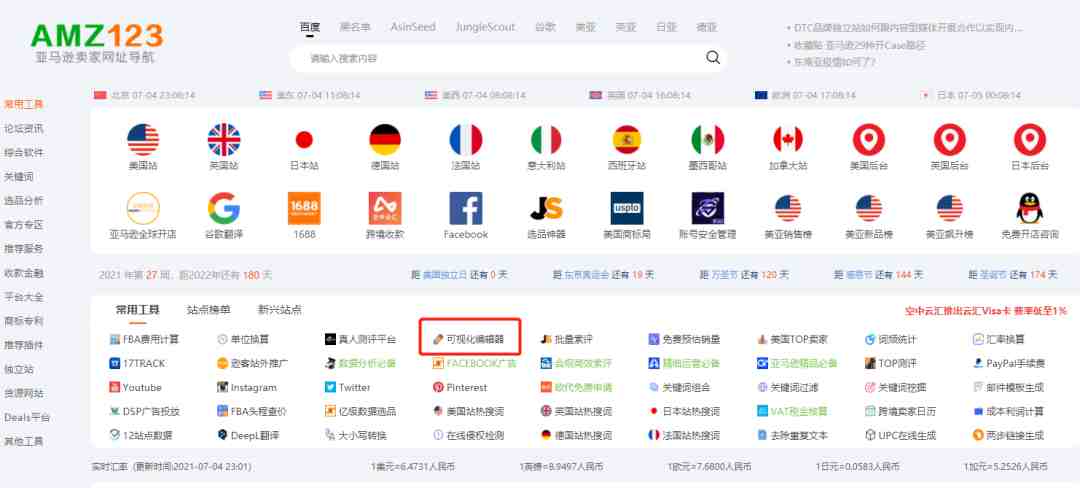Open Deals平台 in left sidebar
The height and width of the screenshot is (488, 1080).
point(27,417)
